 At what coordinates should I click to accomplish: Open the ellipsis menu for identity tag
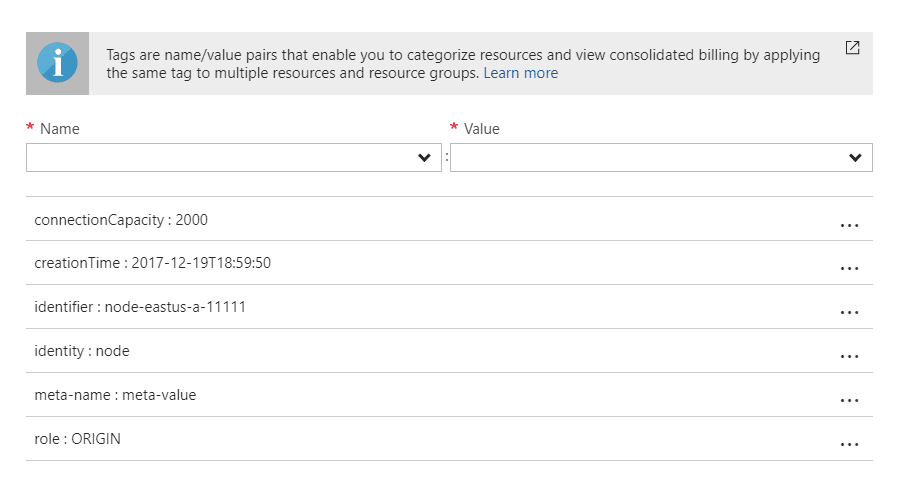[850, 357]
